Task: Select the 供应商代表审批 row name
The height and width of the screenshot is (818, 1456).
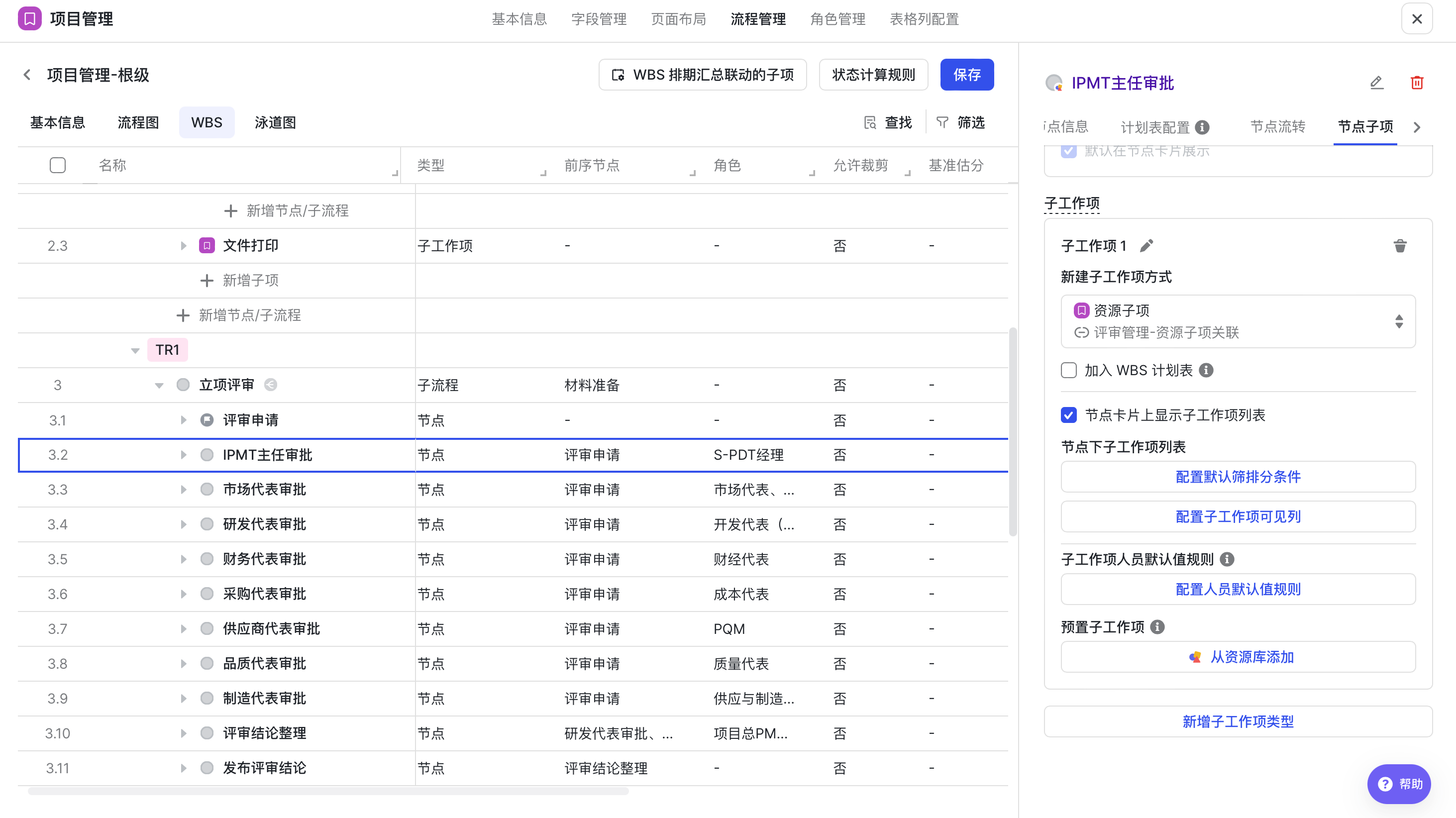Action: point(271,629)
